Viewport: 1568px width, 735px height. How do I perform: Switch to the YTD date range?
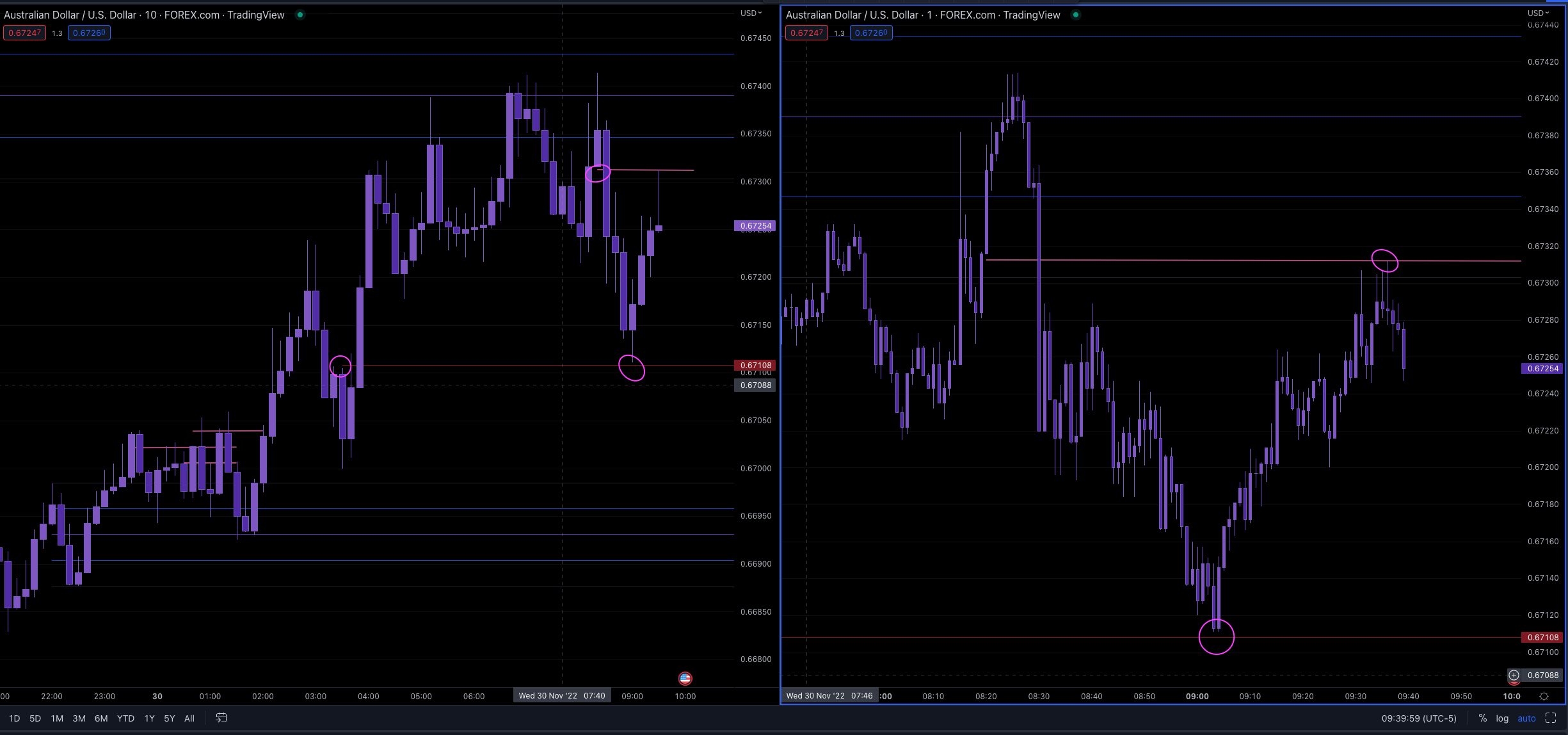pyautogui.click(x=125, y=718)
